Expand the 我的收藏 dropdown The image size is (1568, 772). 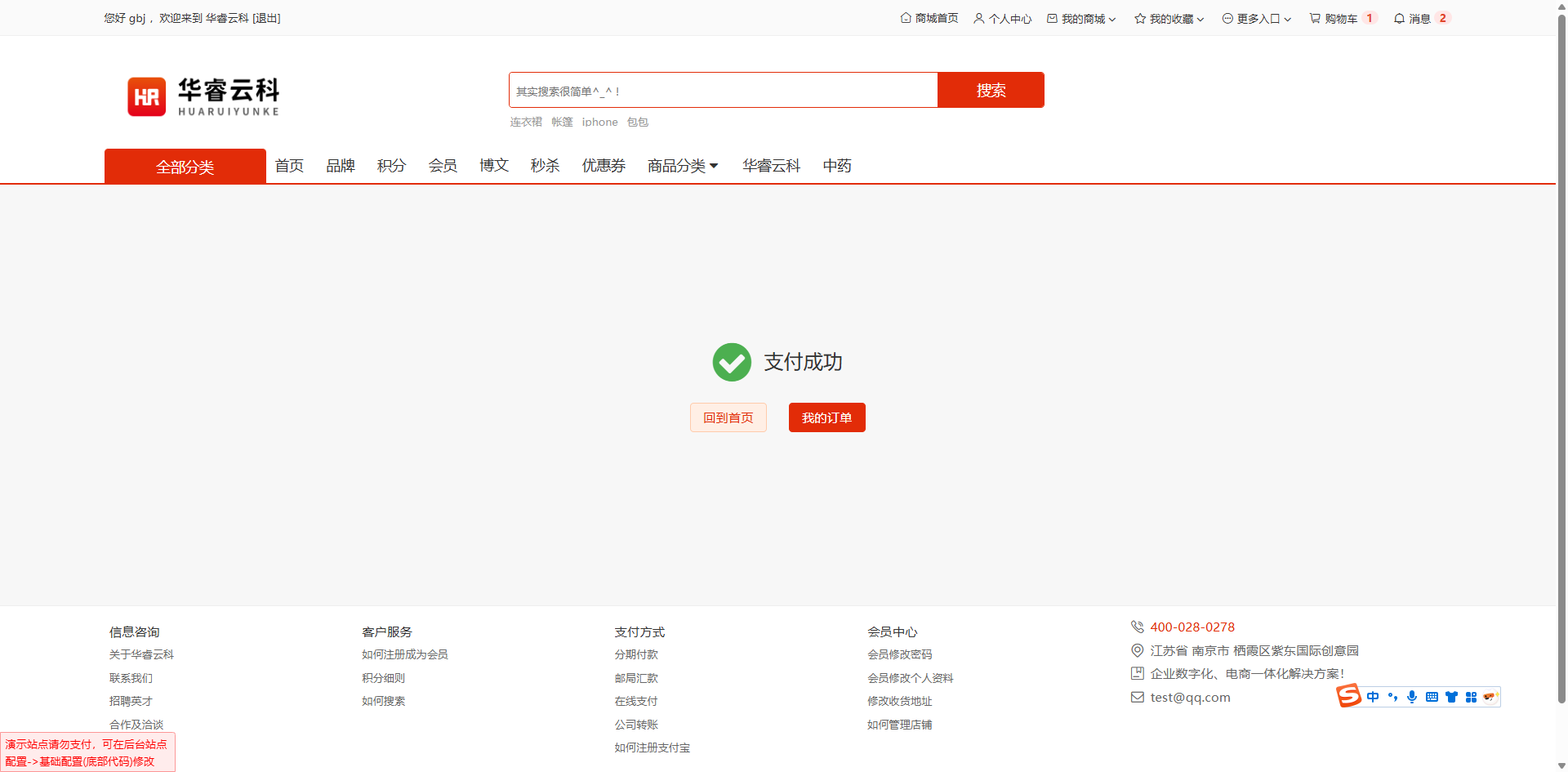coord(1169,18)
